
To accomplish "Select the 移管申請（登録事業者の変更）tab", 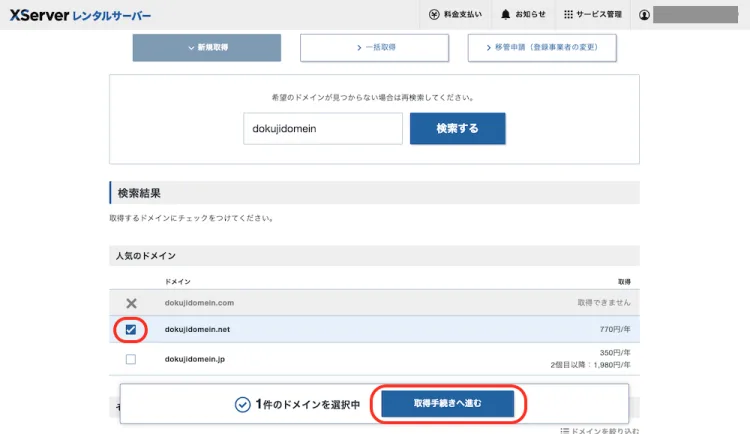I will 542,47.
